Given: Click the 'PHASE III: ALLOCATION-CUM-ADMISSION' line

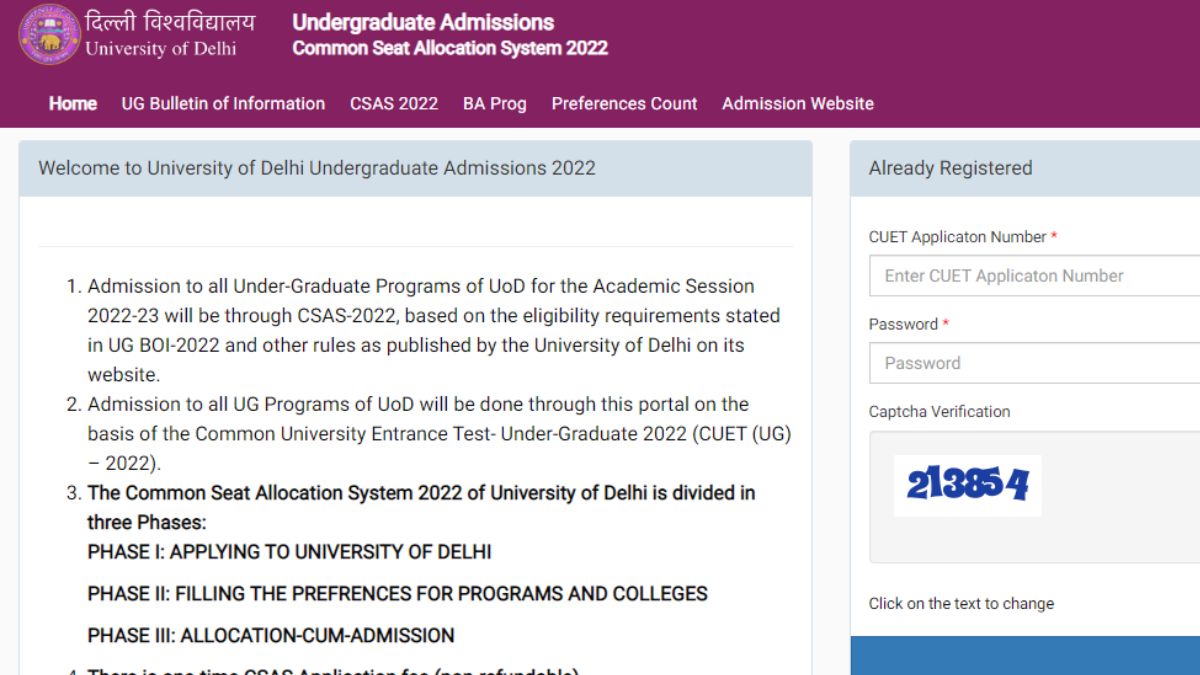Looking at the screenshot, I should coord(271,635).
